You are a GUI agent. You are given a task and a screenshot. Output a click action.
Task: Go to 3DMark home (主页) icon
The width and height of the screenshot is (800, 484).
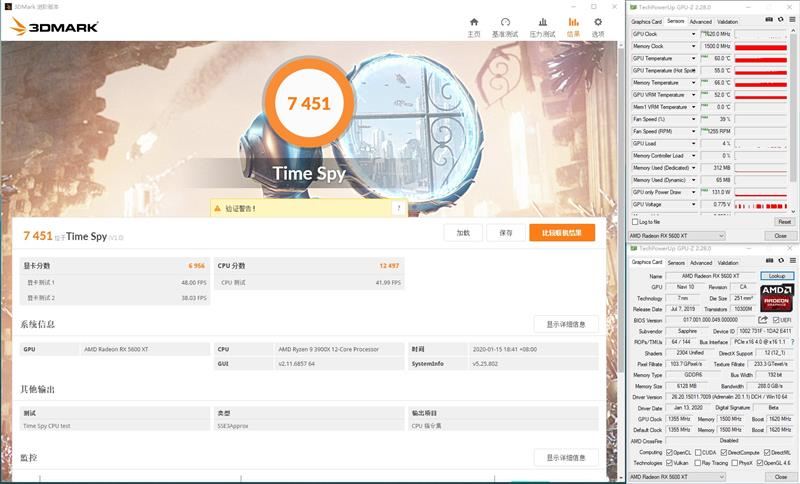(x=474, y=22)
